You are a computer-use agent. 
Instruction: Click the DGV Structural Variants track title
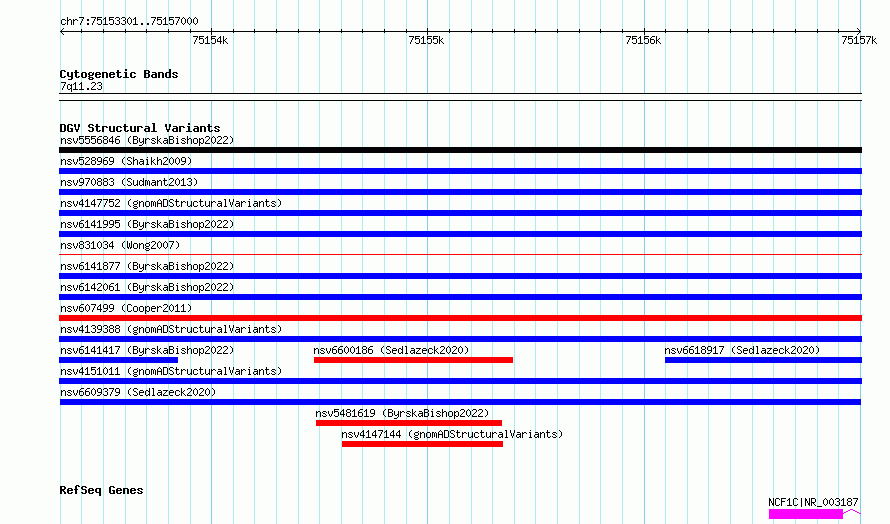140,128
